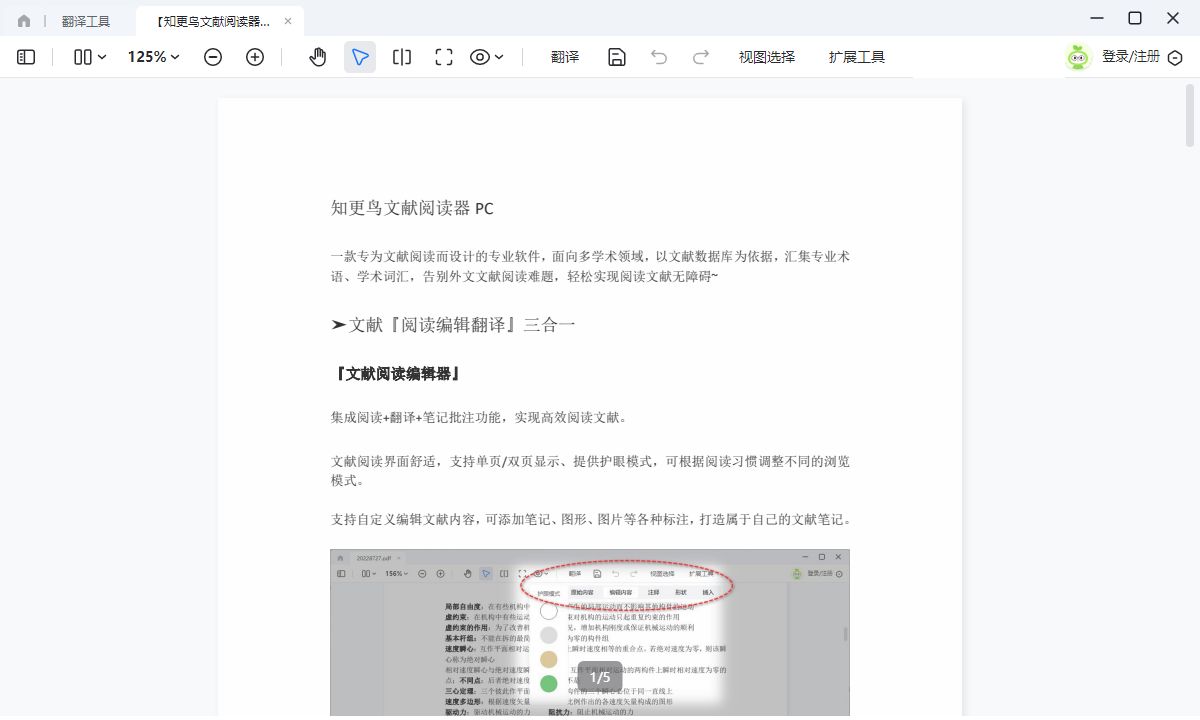The height and width of the screenshot is (720, 1200).
Task: Click the 翻译 toolbar button
Action: click(565, 57)
